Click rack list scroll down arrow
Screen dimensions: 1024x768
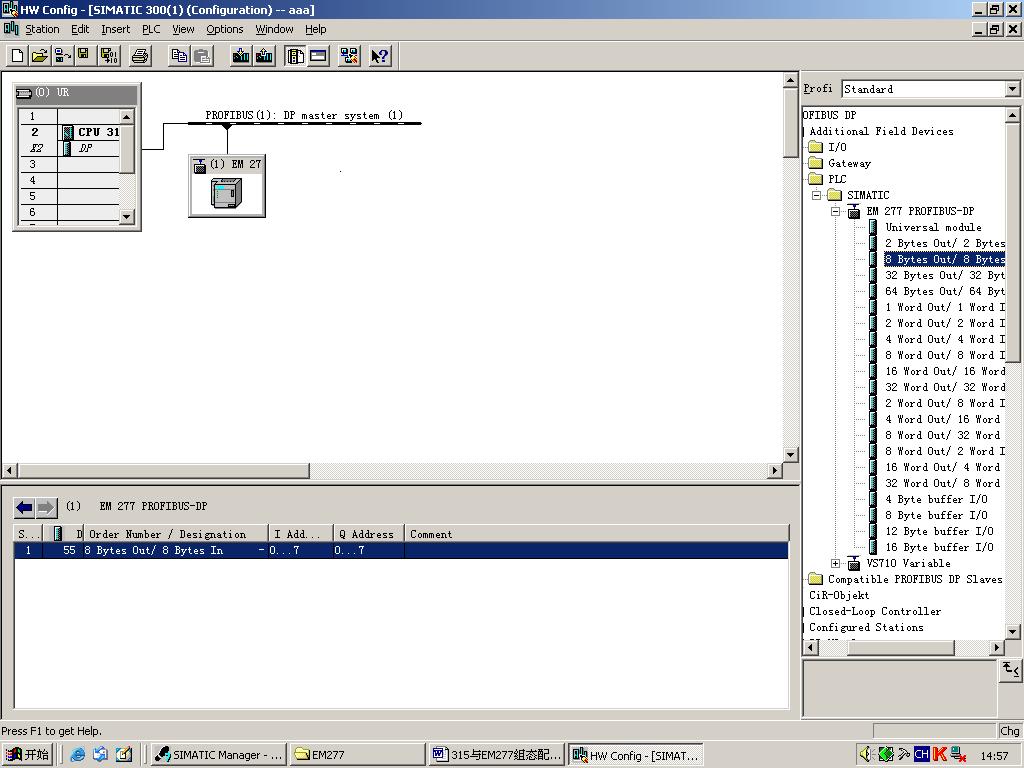click(127, 217)
